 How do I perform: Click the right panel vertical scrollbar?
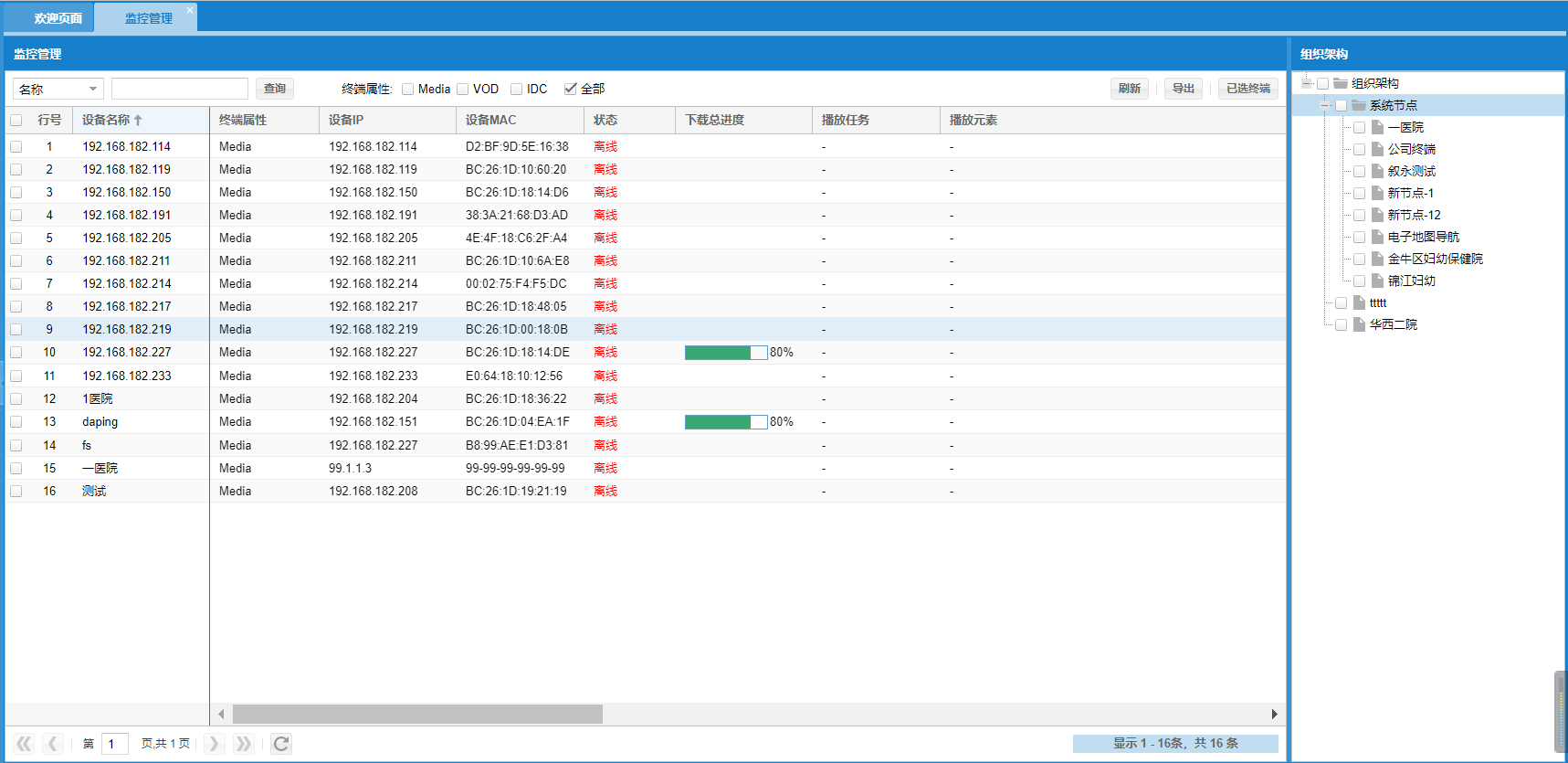1561,712
